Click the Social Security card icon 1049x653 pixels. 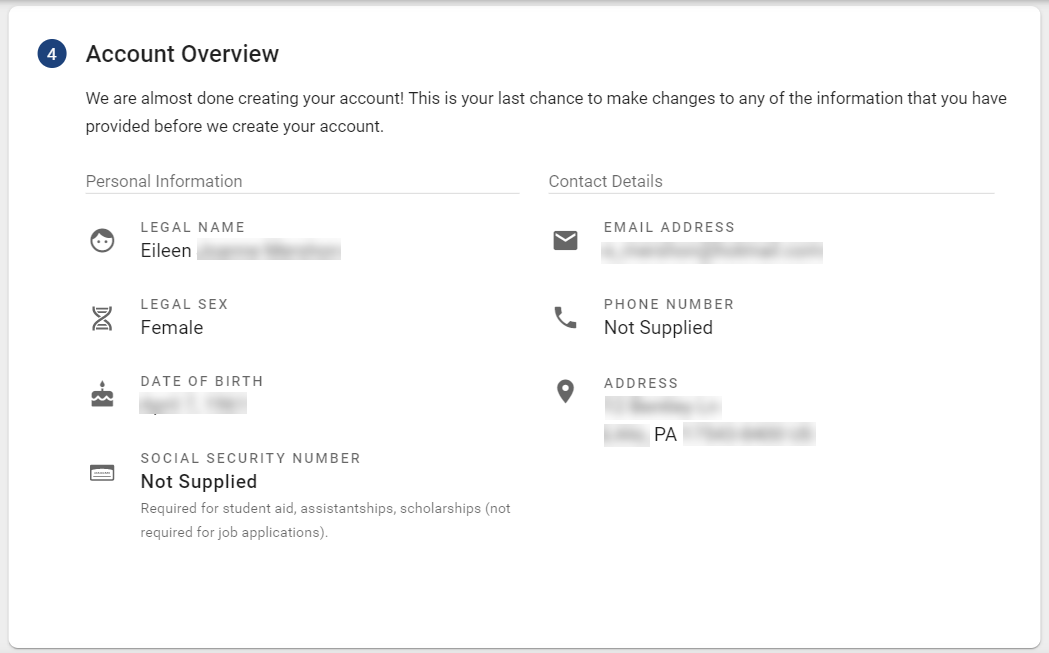pyautogui.click(x=102, y=472)
